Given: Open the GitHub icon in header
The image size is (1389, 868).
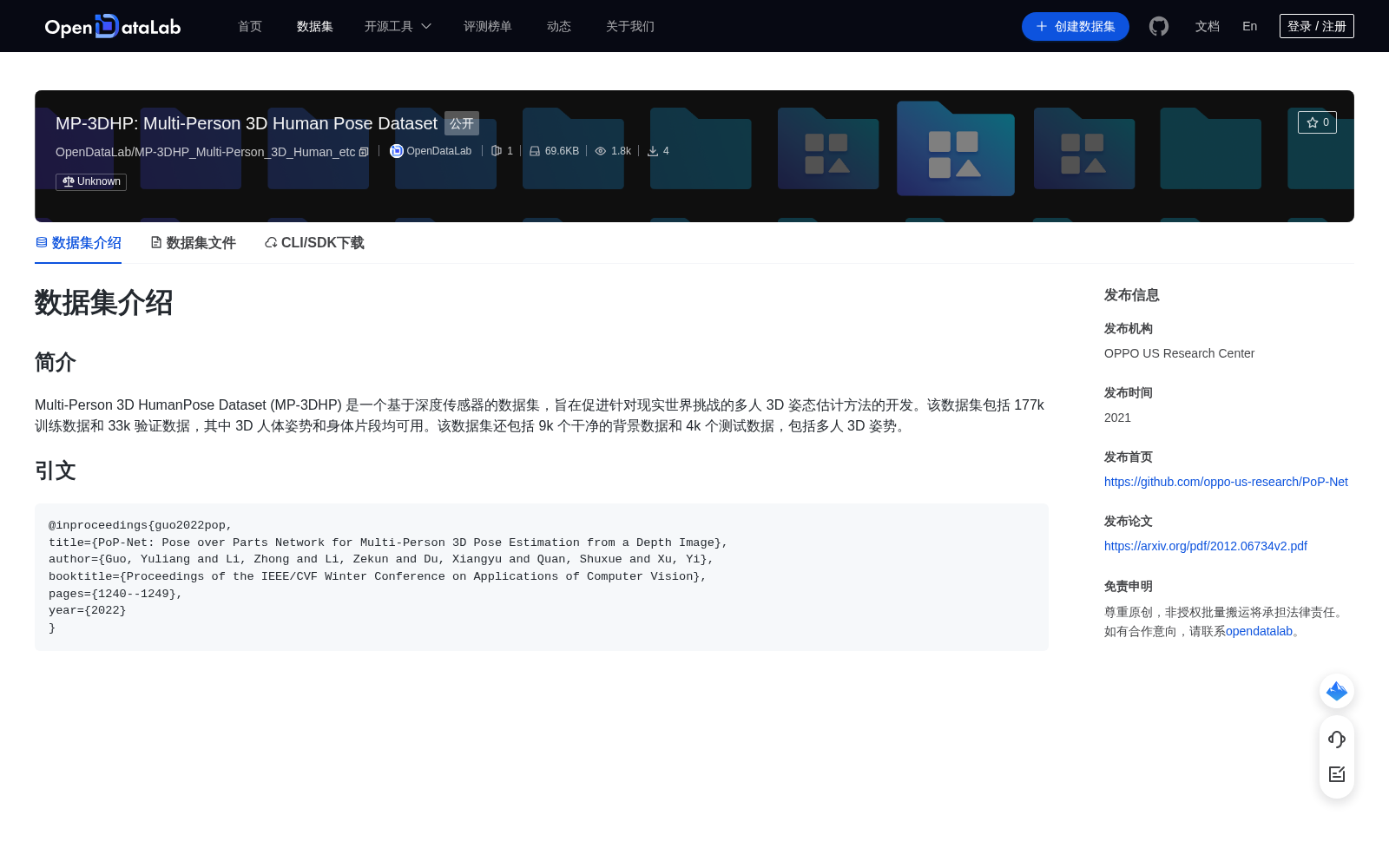Looking at the screenshot, I should (1159, 26).
